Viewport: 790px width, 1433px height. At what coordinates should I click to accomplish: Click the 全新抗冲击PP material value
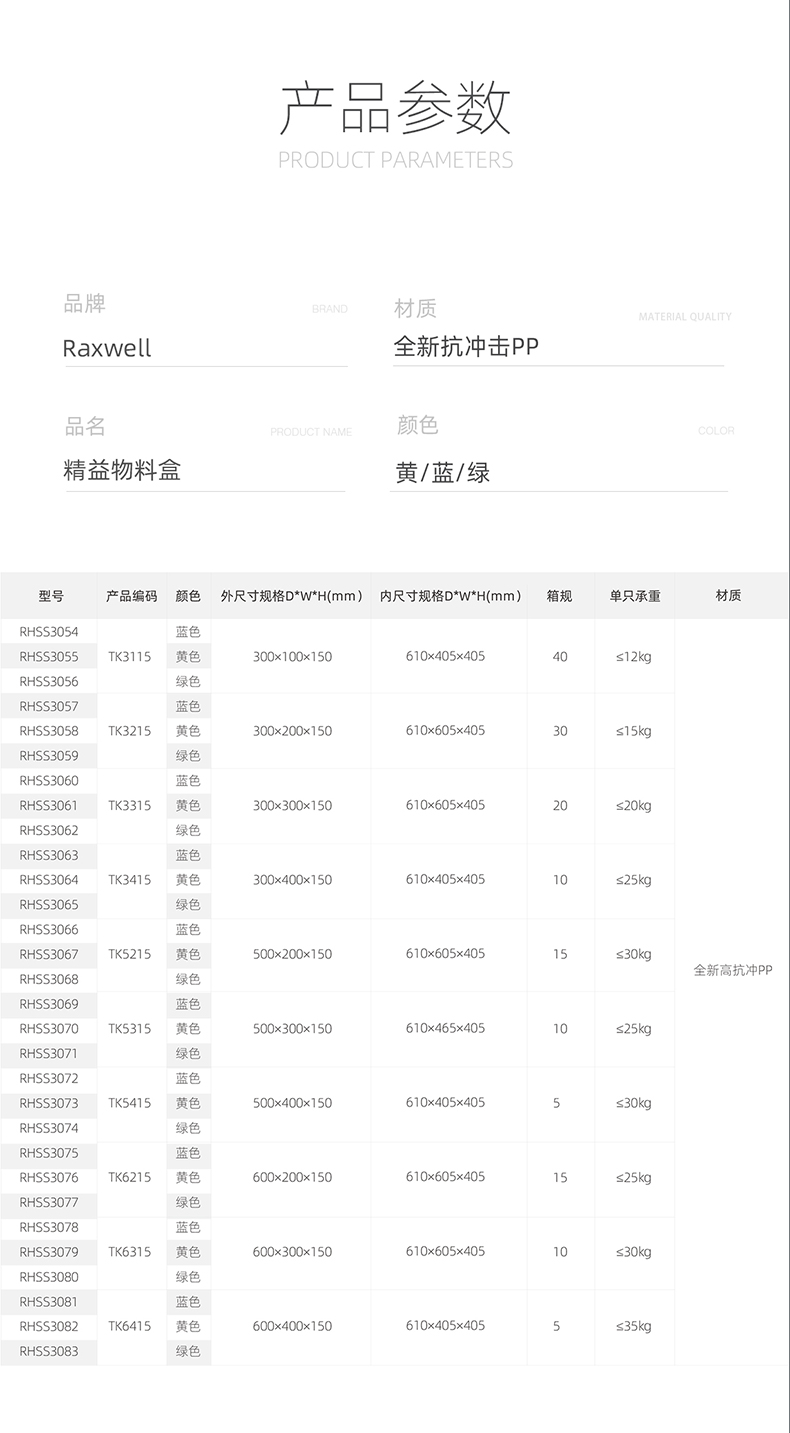coord(466,347)
